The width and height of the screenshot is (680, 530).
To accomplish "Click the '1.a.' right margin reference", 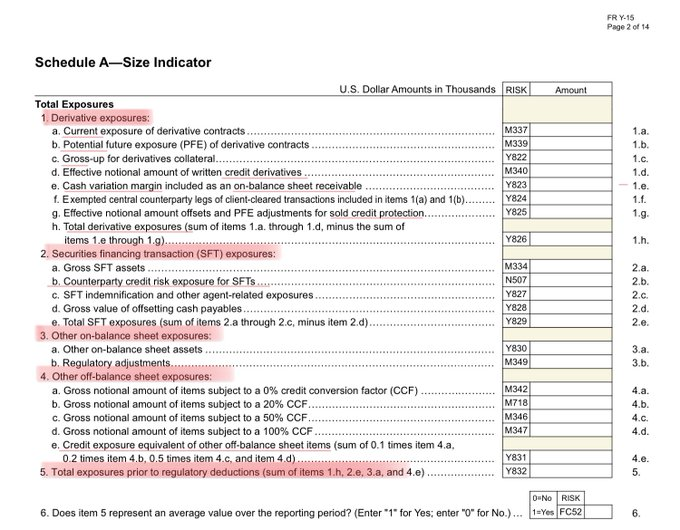I will pyautogui.click(x=640, y=131).
